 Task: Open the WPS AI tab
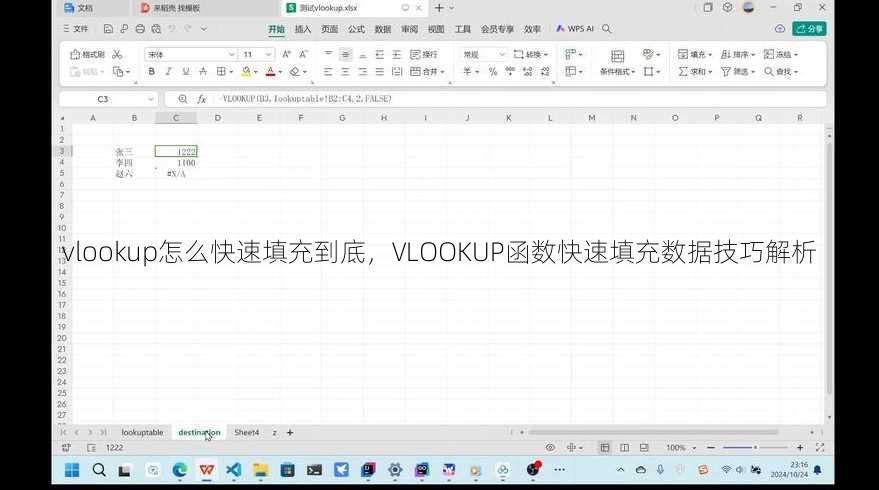575,29
